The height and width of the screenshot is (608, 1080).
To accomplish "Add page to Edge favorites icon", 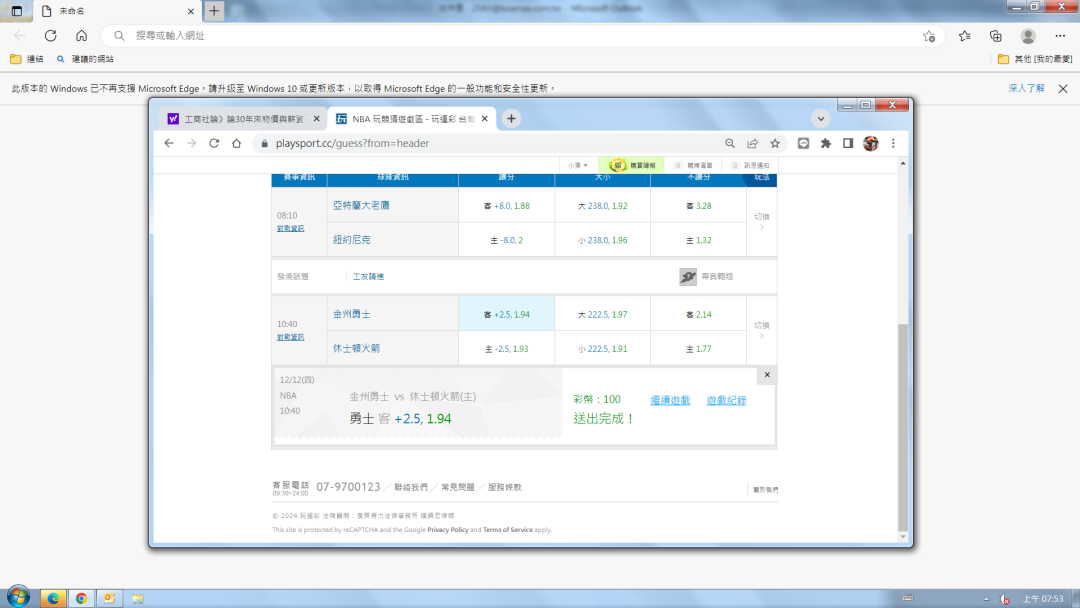I will click(929, 36).
